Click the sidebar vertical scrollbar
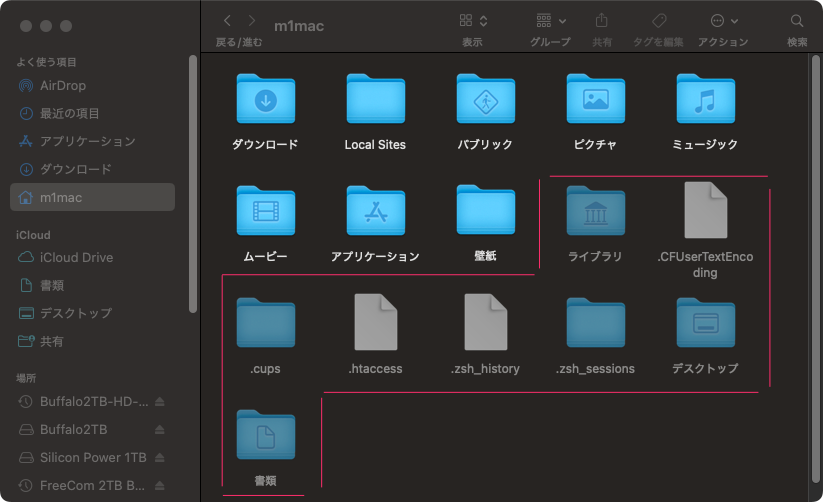 pyautogui.click(x=193, y=180)
